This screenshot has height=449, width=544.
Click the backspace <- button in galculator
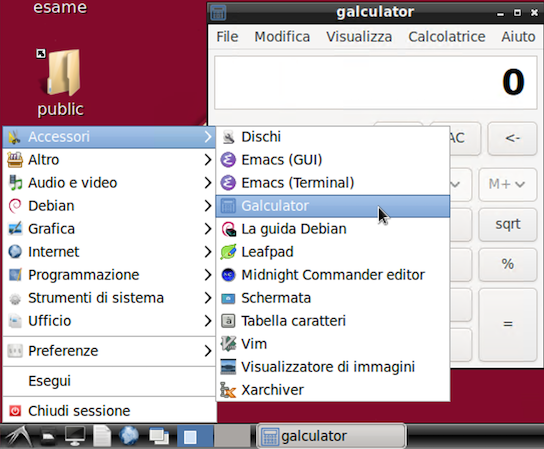click(x=512, y=138)
